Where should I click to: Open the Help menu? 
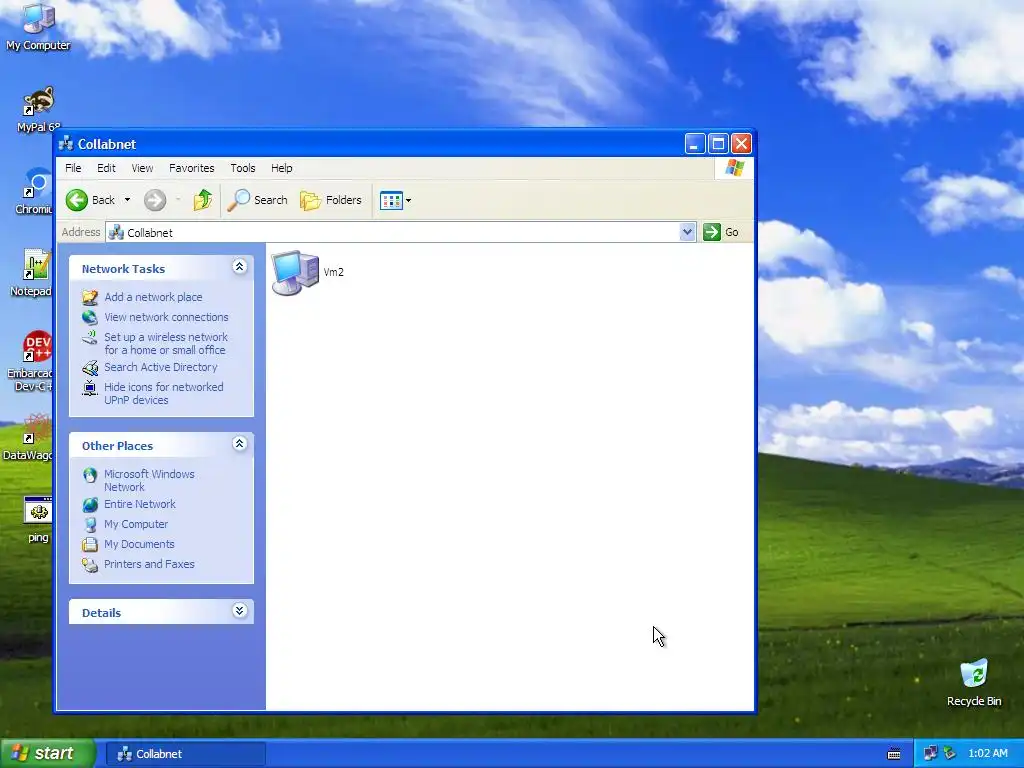(281, 168)
